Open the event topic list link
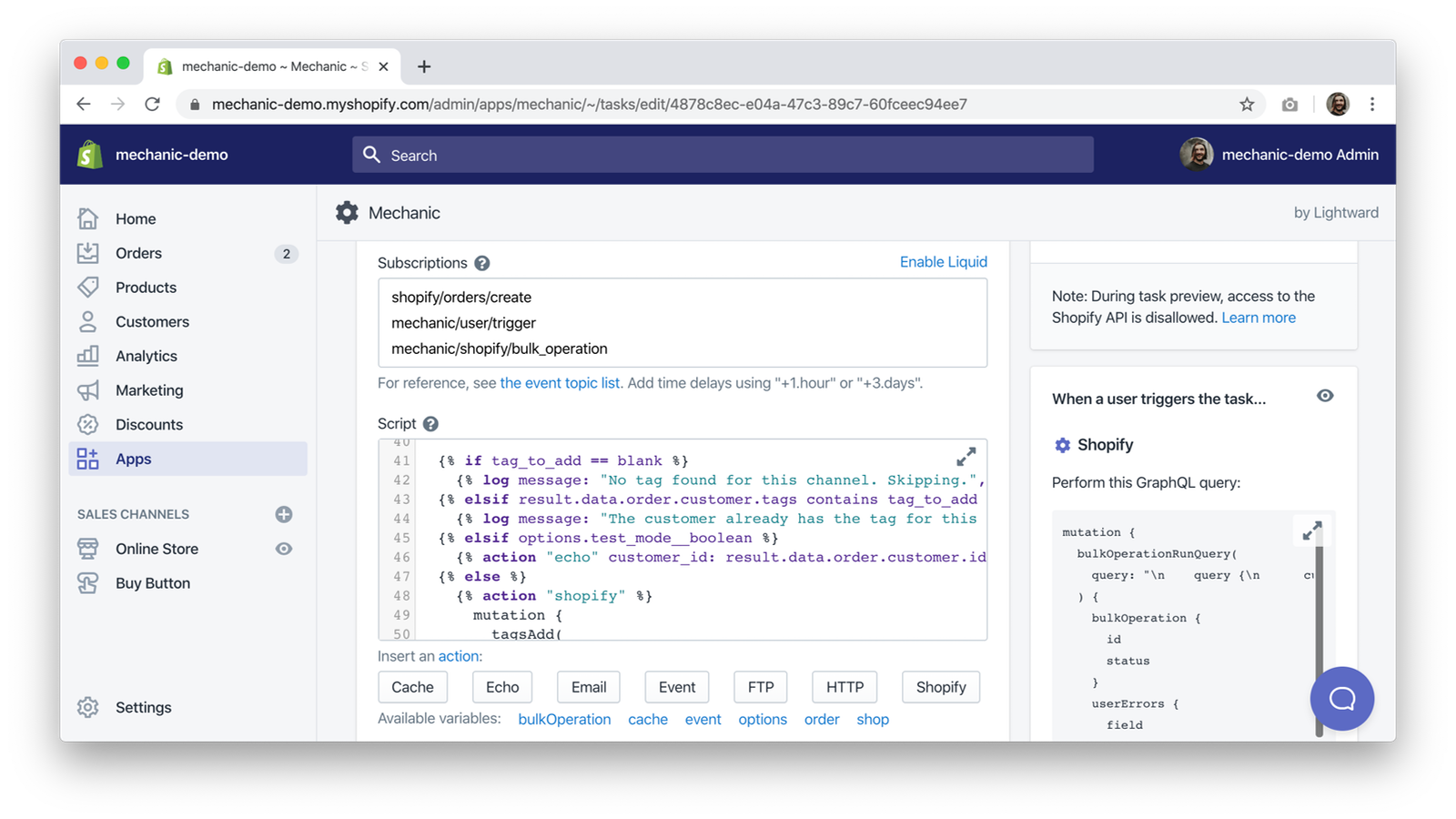The width and height of the screenshot is (1456, 819). coord(560,383)
